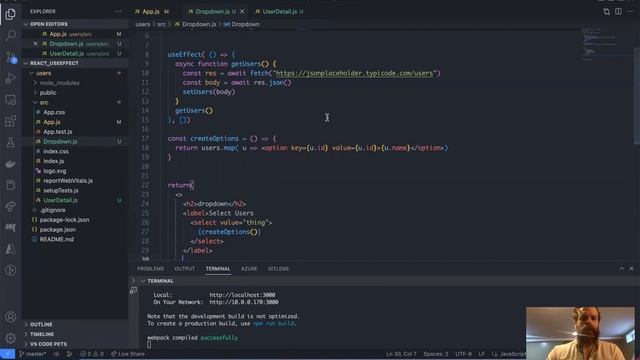This screenshot has width=640, height=360.
Task: Open App.test.js in the file tree
Action: [75, 132]
